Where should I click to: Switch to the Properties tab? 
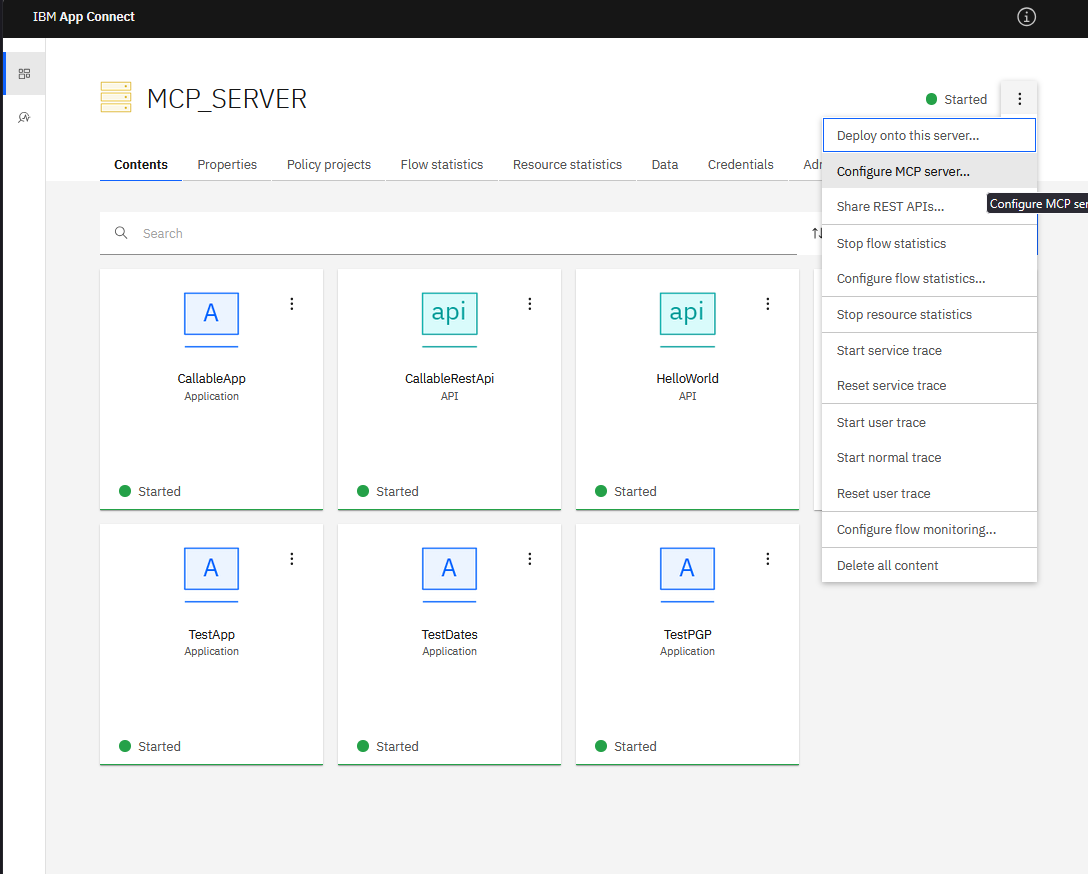(227, 164)
